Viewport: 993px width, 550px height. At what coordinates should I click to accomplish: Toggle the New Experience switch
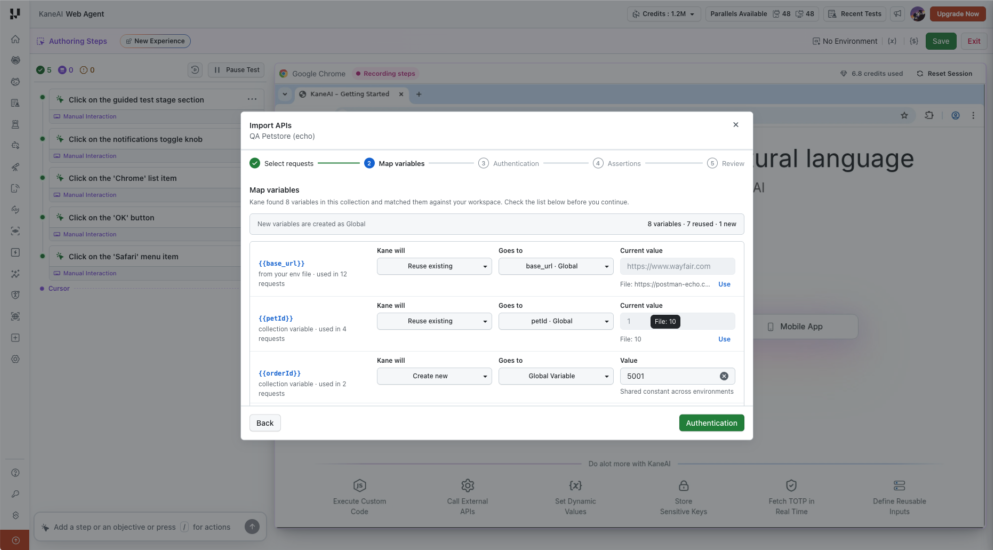coord(155,41)
